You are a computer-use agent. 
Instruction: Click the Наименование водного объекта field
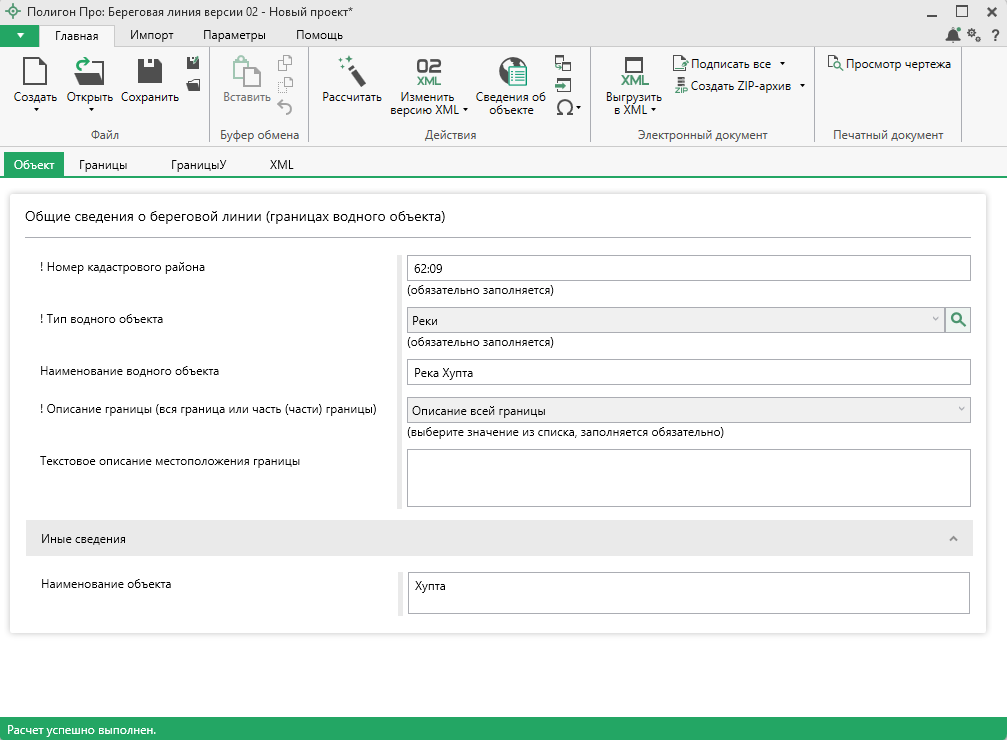click(x=688, y=372)
